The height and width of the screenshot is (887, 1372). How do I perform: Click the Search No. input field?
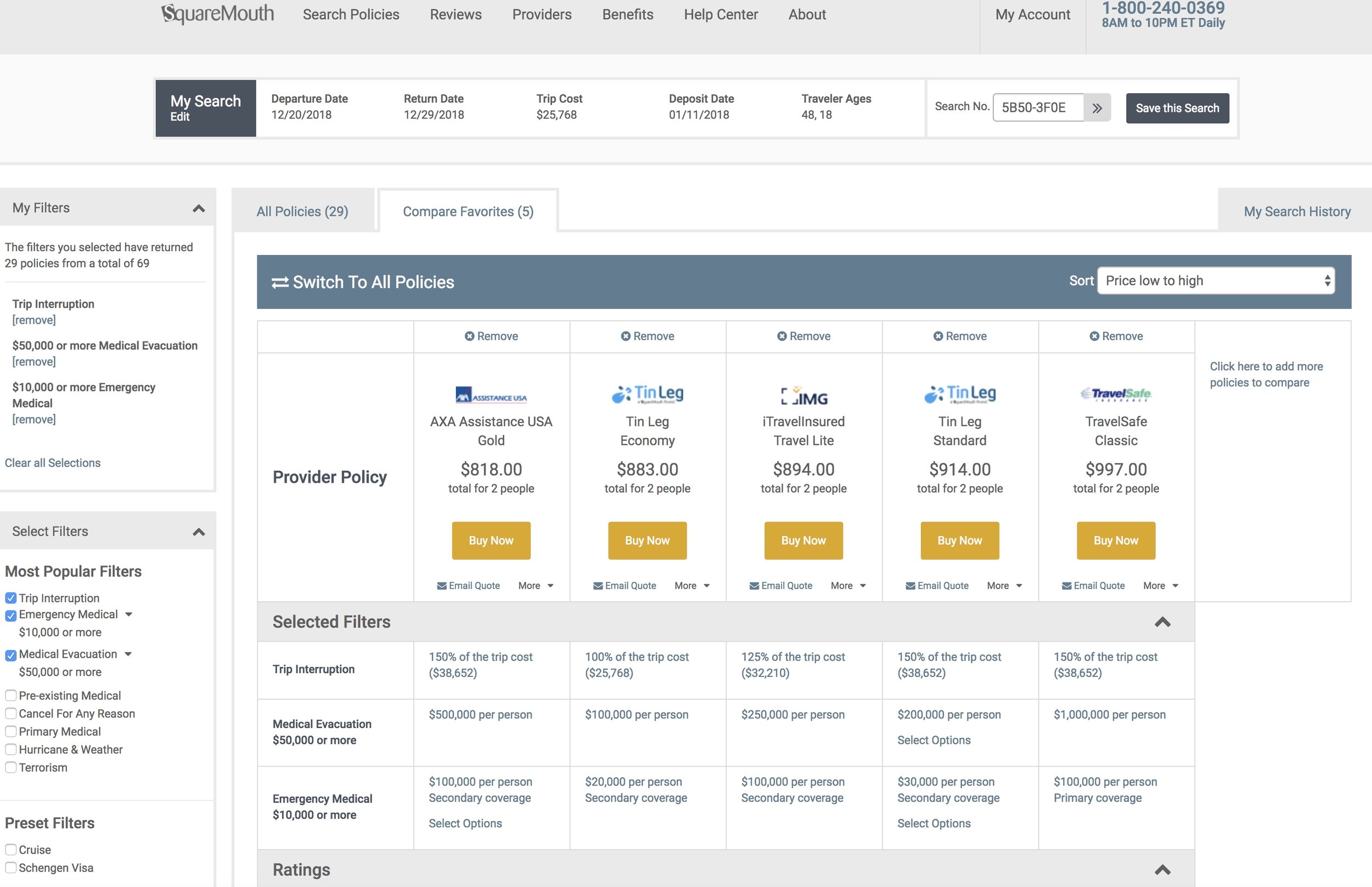pyautogui.click(x=1038, y=108)
